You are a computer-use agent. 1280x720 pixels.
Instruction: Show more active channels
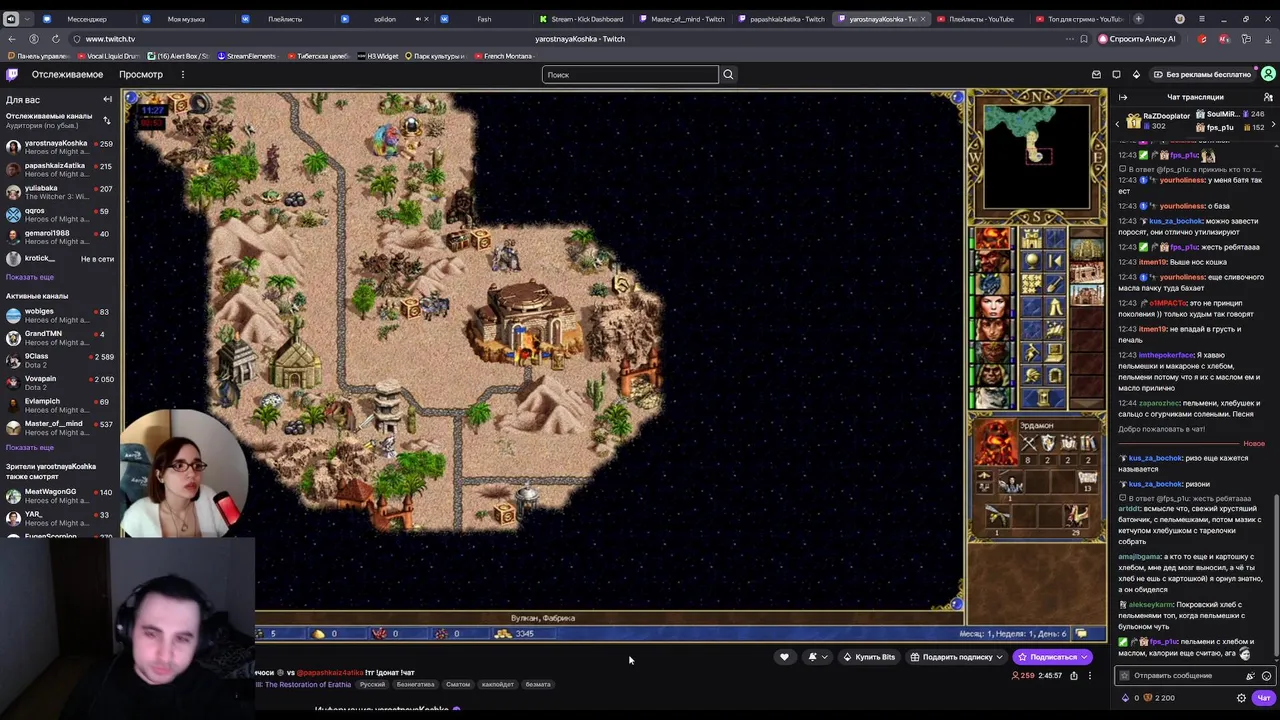coord(30,447)
